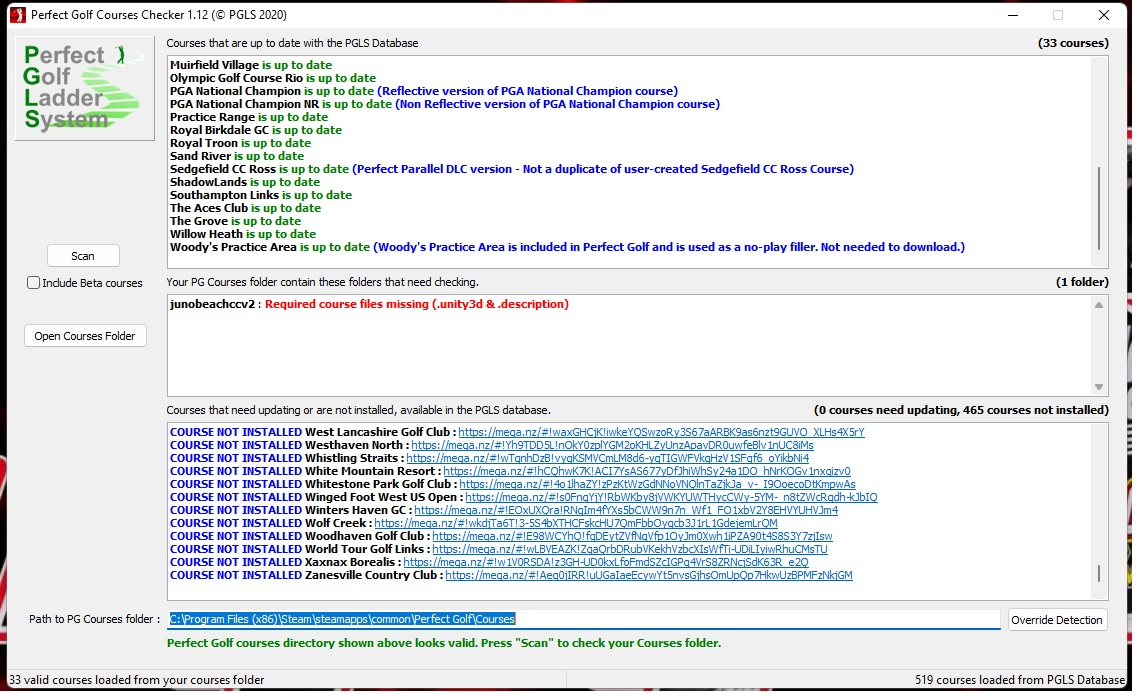Click the Override Detection button
The height and width of the screenshot is (694, 1139).
[x=1057, y=620]
